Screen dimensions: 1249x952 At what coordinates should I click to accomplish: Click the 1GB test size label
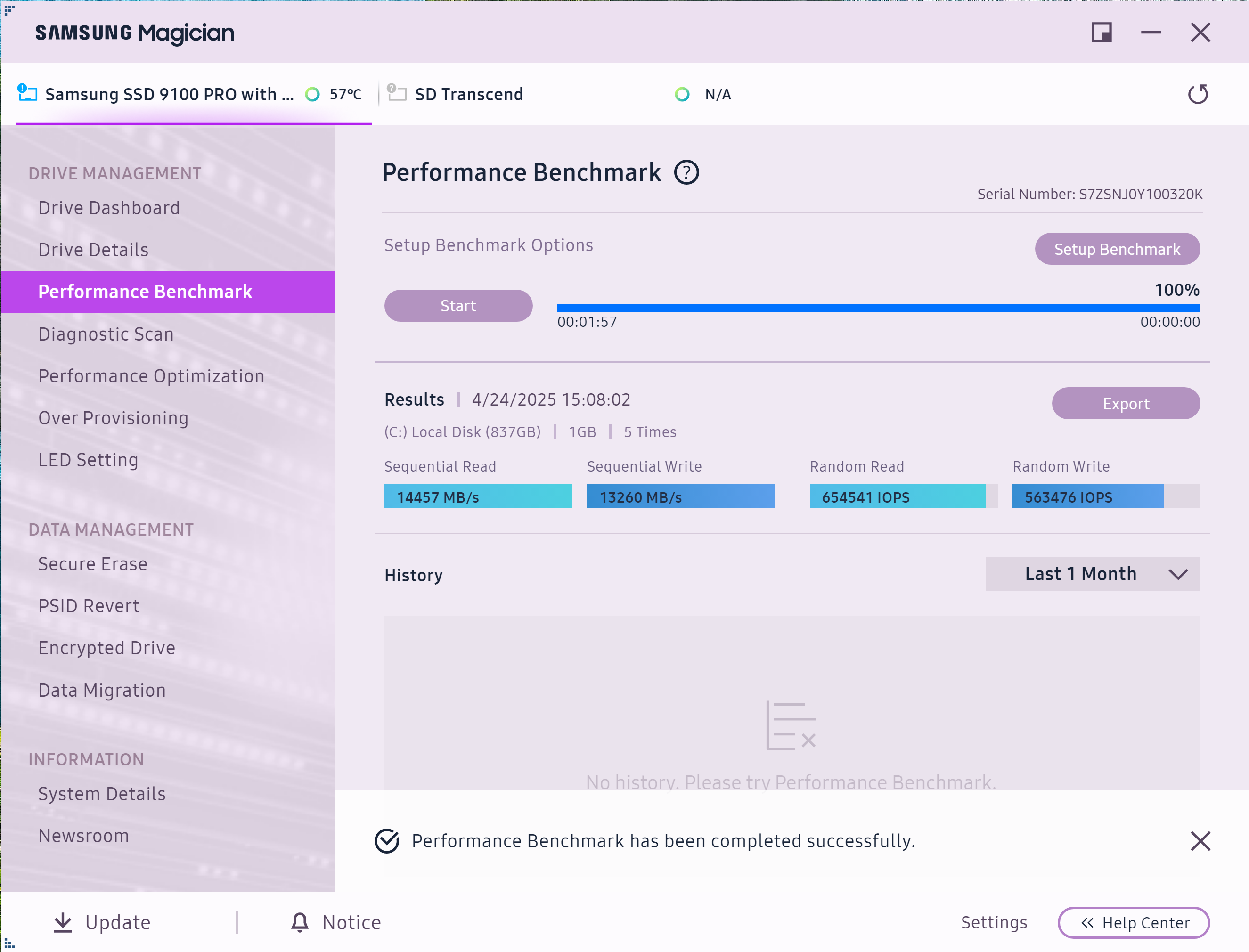[582, 432]
